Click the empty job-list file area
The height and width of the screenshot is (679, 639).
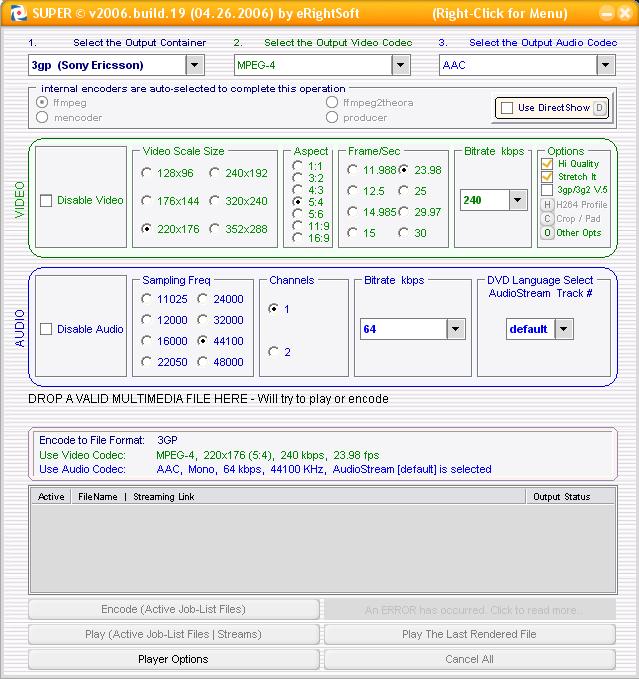click(323, 548)
